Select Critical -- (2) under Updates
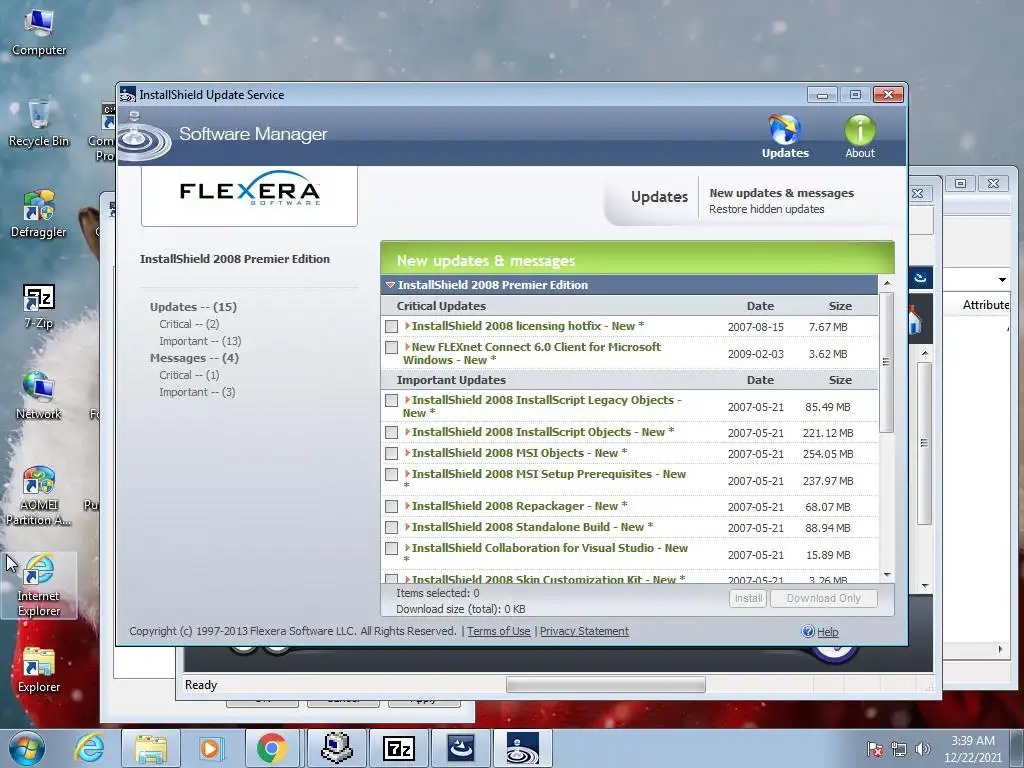The image size is (1024, 768). pos(189,324)
